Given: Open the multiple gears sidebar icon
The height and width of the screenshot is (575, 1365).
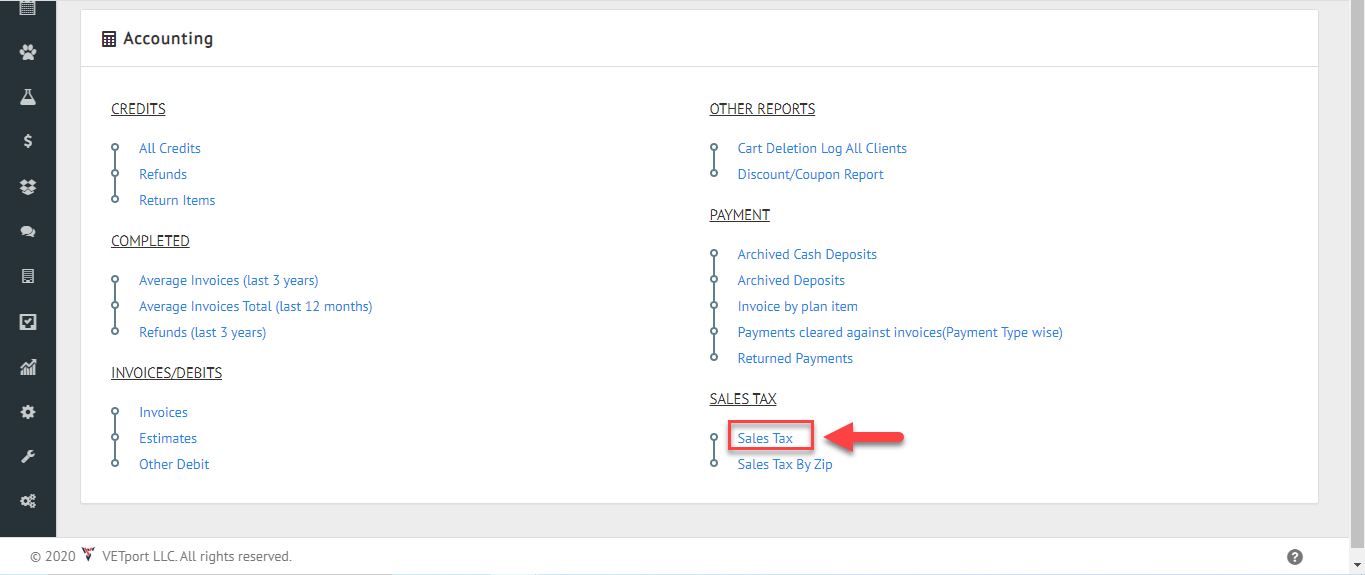Looking at the screenshot, I should (x=28, y=502).
